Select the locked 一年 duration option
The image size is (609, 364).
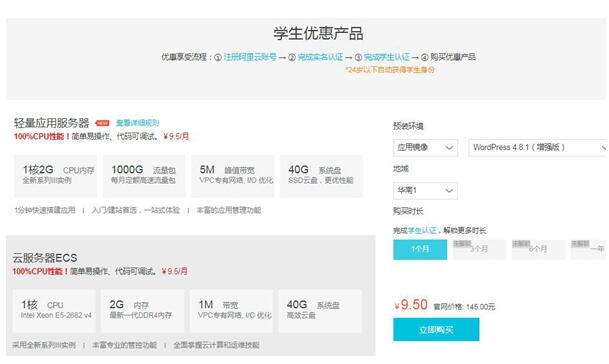tap(588, 249)
